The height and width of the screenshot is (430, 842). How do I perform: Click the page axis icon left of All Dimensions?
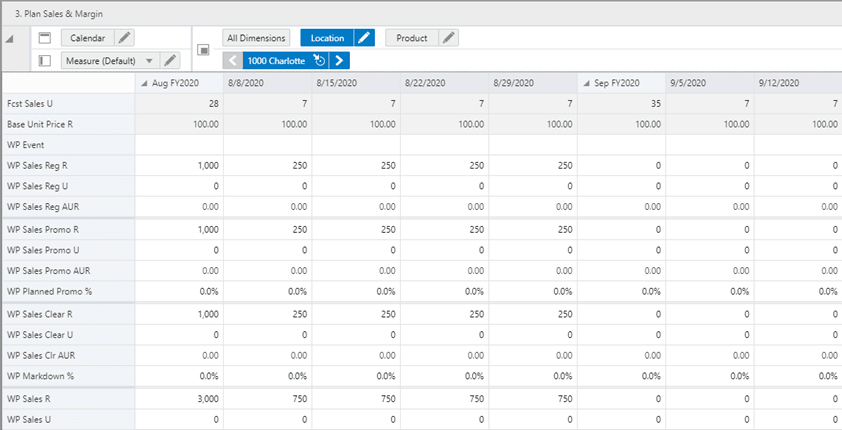point(204,50)
